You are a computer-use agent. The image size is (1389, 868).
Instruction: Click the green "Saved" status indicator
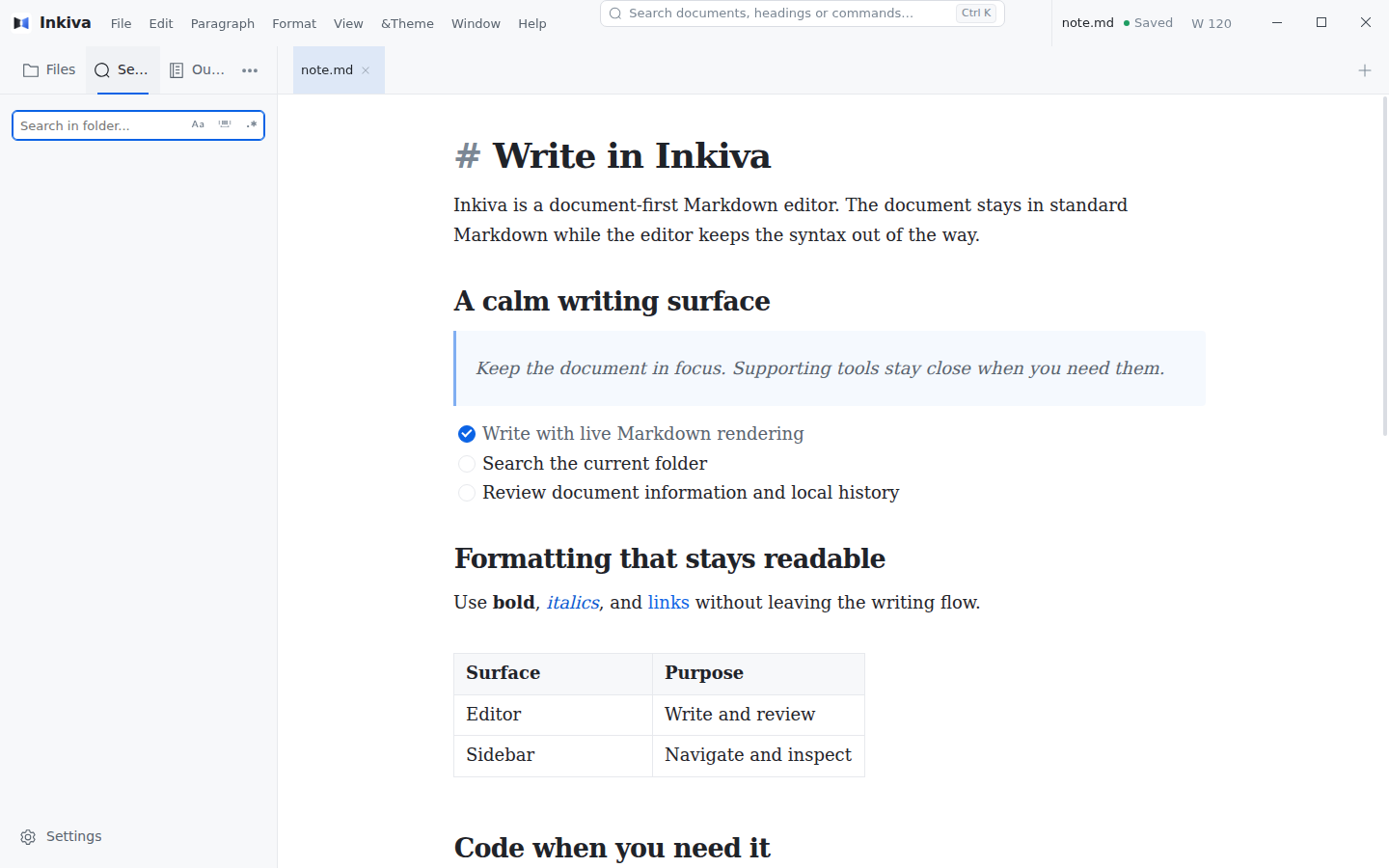(1148, 23)
